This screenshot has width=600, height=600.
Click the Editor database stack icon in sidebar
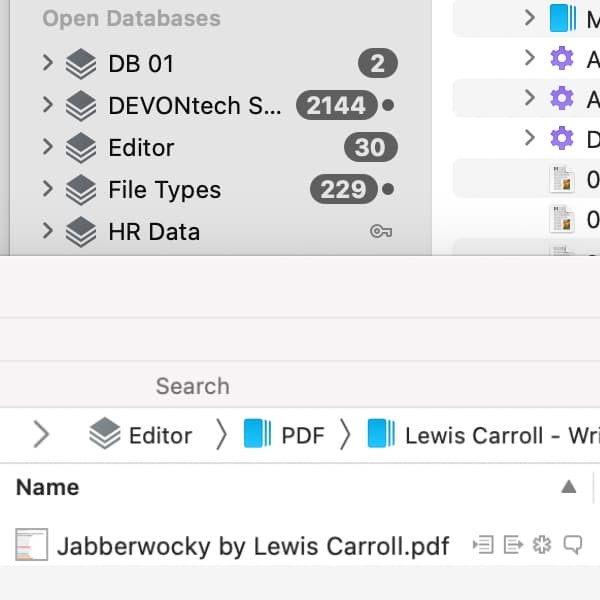click(x=81, y=148)
